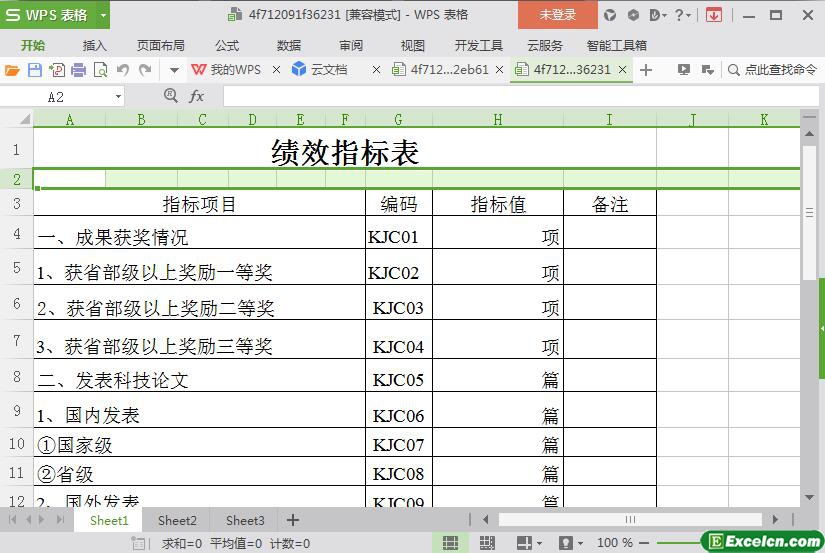This screenshot has width=825, height=553.
Task: Open the D icon dropdown in title bar
Action: pyautogui.click(x=657, y=15)
